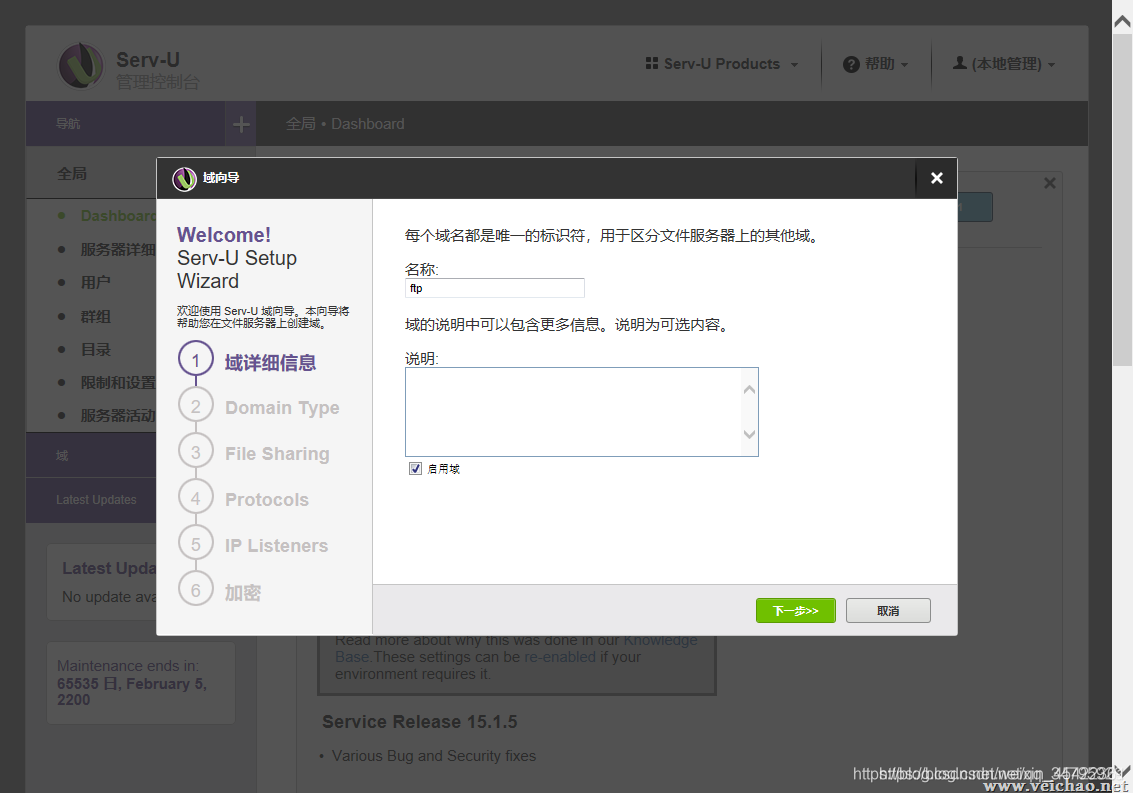Click the 加密 step label
The width and height of the screenshot is (1133, 793).
point(242,593)
